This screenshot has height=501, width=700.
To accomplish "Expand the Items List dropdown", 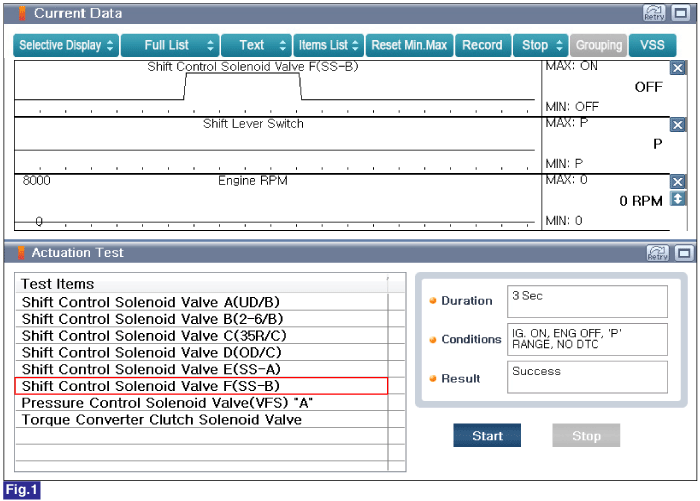I will (x=329, y=45).
